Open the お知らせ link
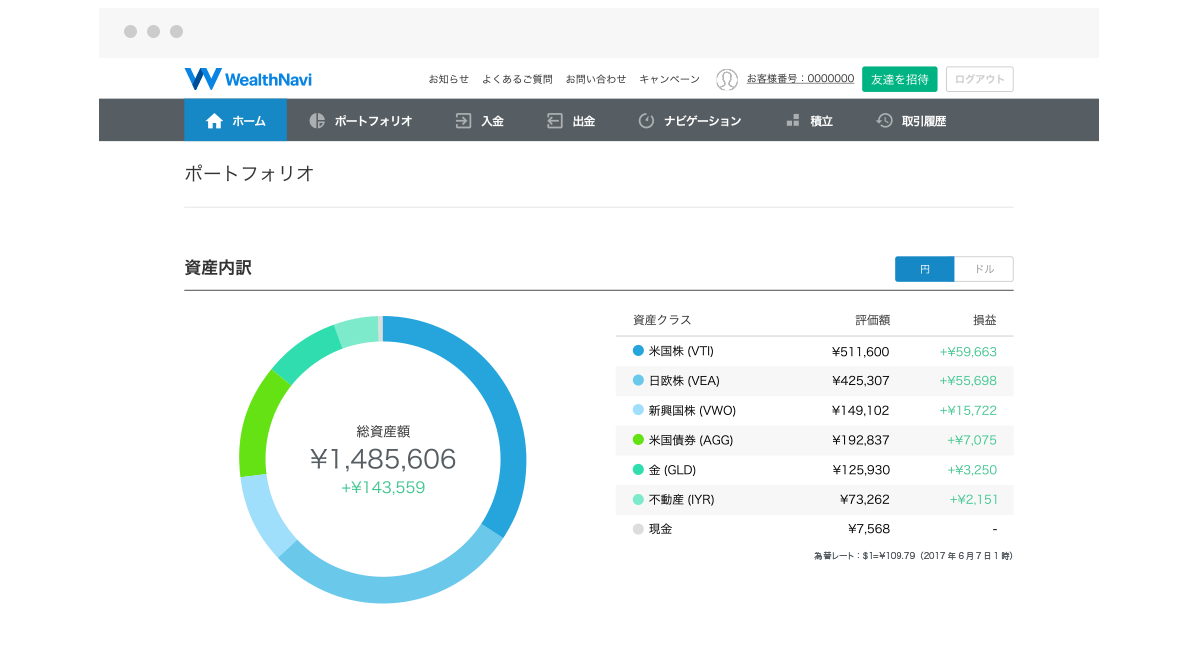 click(x=448, y=79)
